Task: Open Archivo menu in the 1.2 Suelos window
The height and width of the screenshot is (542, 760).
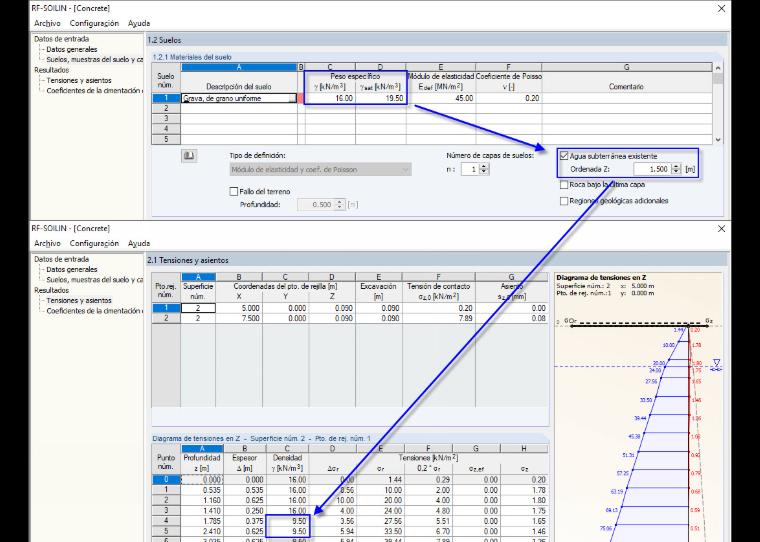Action: [47, 23]
